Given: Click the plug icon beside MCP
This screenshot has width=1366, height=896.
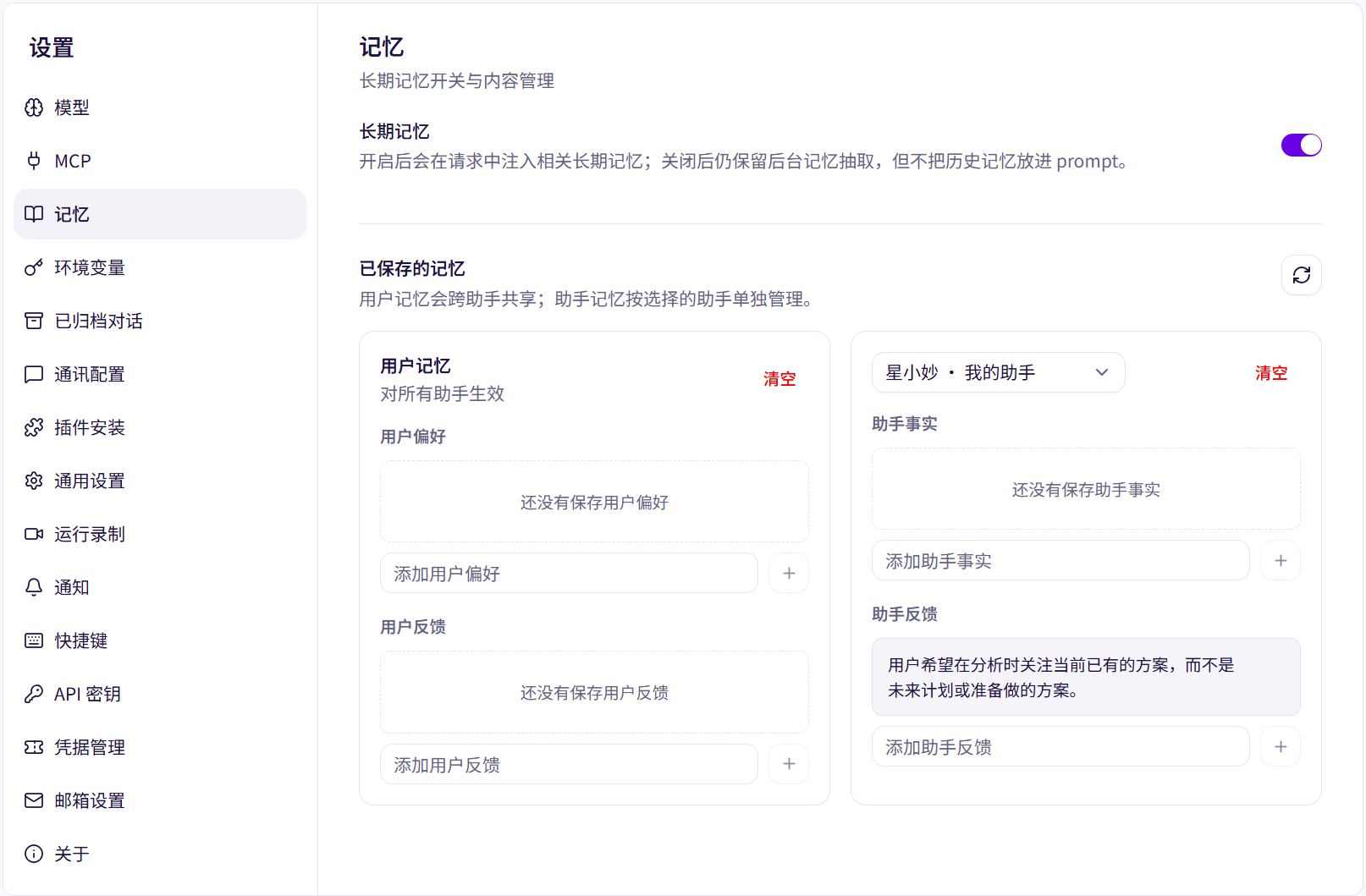Looking at the screenshot, I should (34, 161).
